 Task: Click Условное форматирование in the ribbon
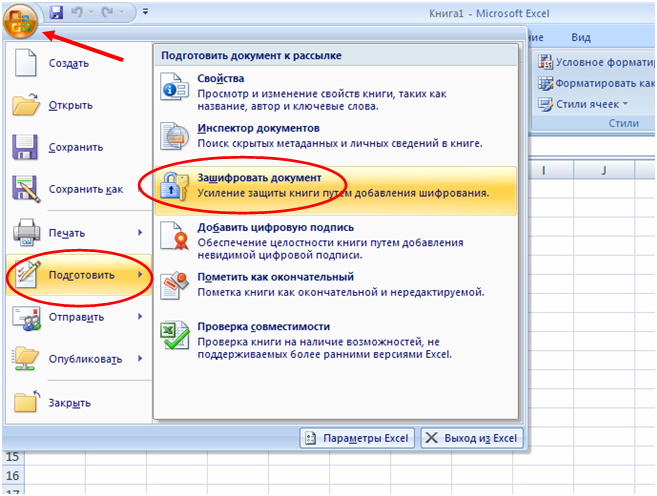(596, 62)
